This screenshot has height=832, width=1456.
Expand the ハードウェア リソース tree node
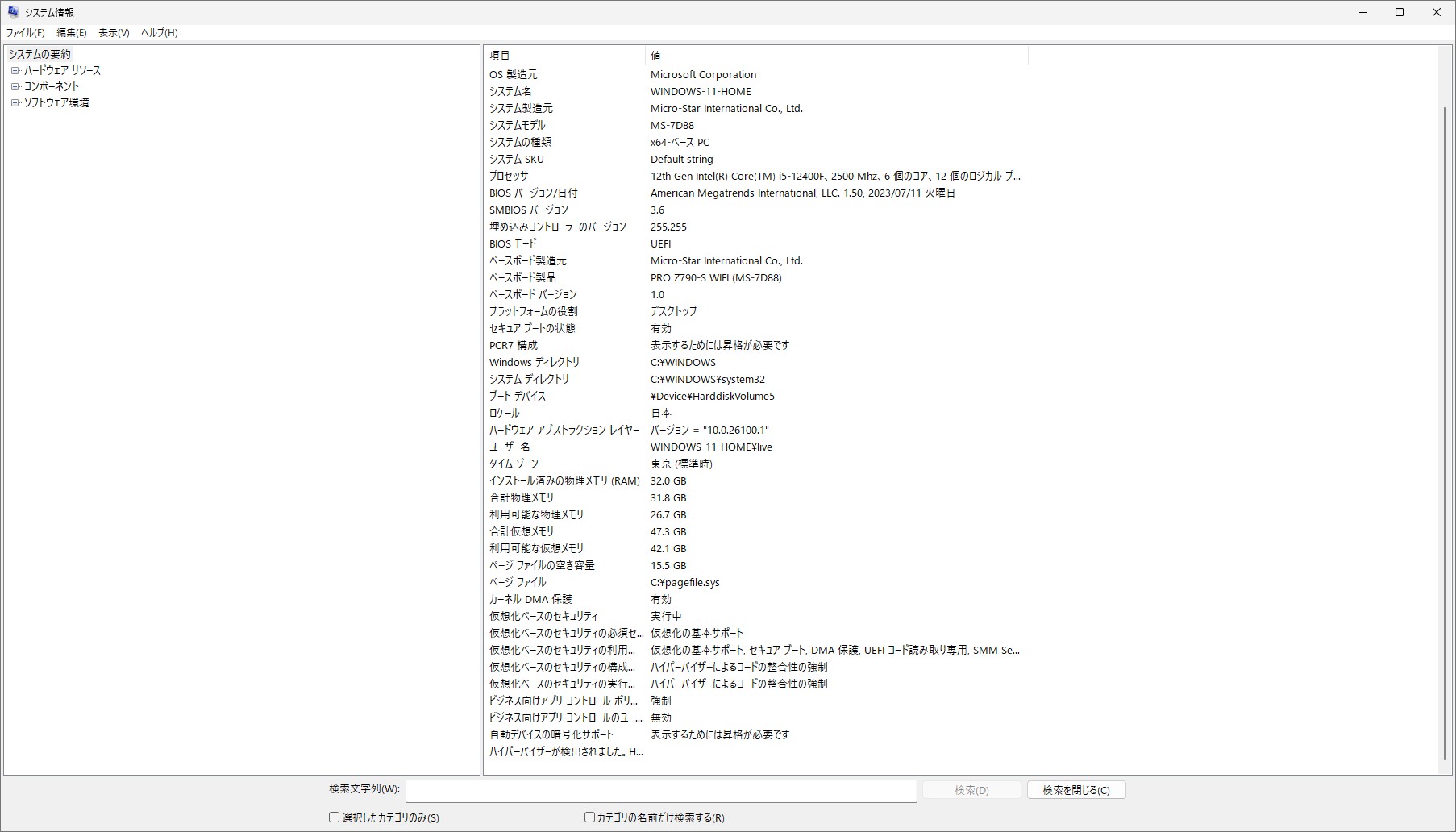[15, 71]
